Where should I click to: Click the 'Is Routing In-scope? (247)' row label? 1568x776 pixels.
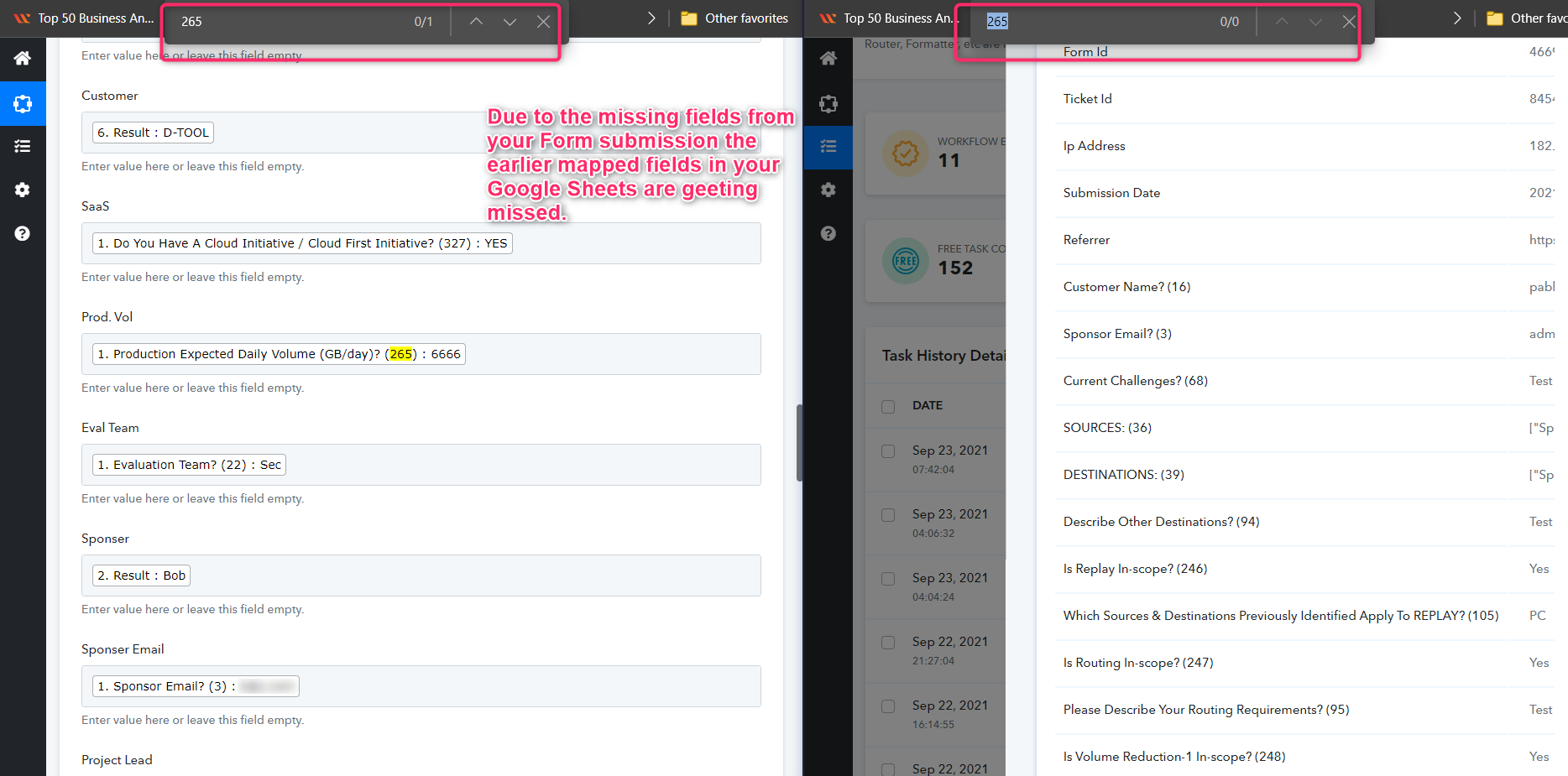(x=1138, y=663)
